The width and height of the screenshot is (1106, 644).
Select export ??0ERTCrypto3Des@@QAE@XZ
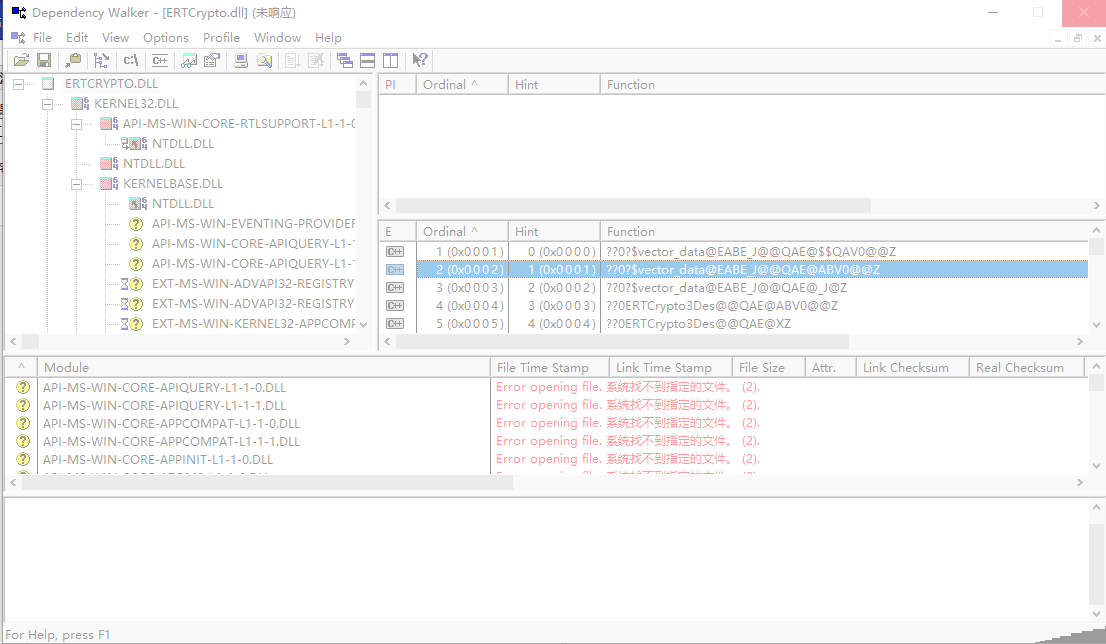tap(698, 324)
